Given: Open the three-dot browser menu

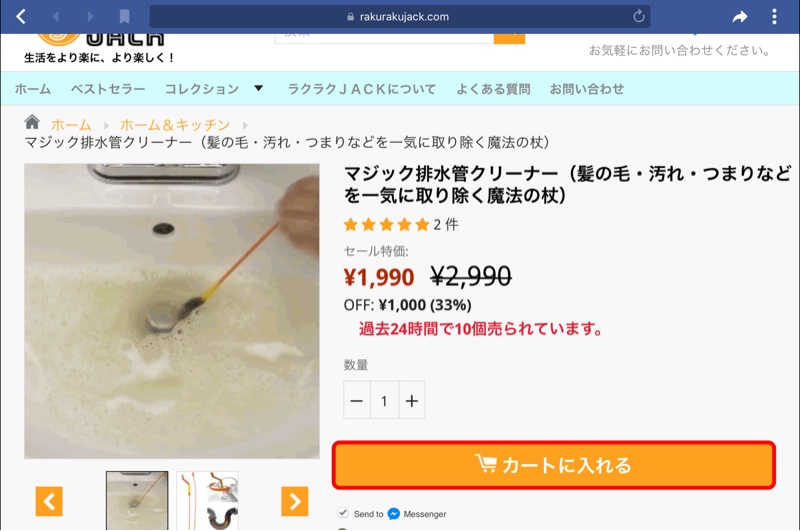Looking at the screenshot, I should (x=774, y=17).
